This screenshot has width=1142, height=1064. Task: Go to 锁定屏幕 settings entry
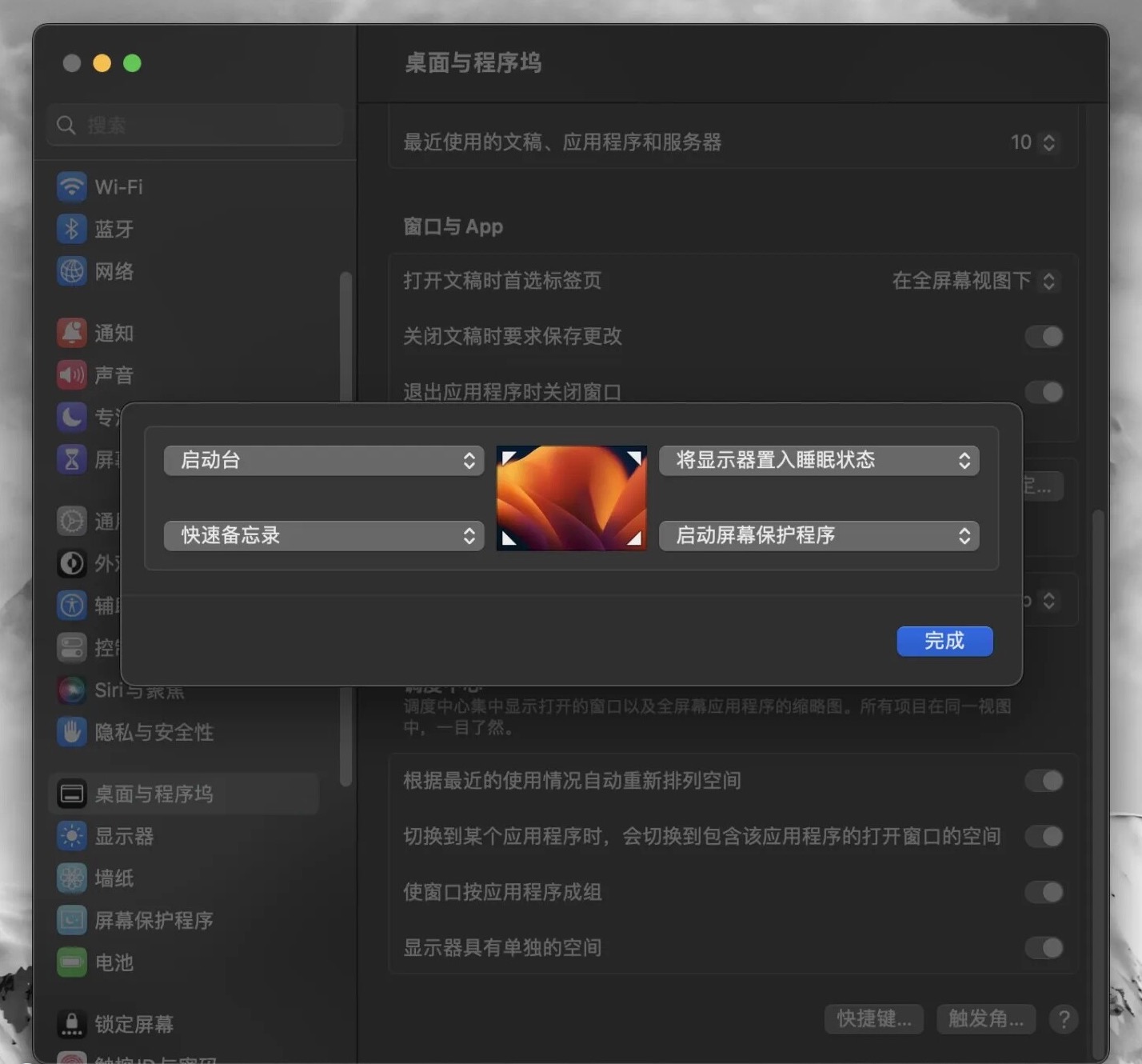click(x=72, y=1022)
